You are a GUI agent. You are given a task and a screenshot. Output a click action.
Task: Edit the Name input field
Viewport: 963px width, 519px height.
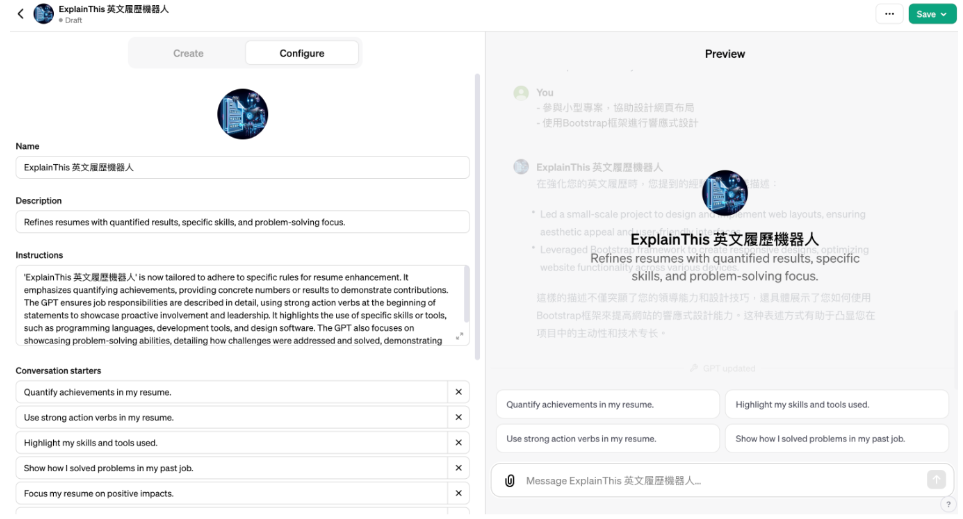[243, 168]
